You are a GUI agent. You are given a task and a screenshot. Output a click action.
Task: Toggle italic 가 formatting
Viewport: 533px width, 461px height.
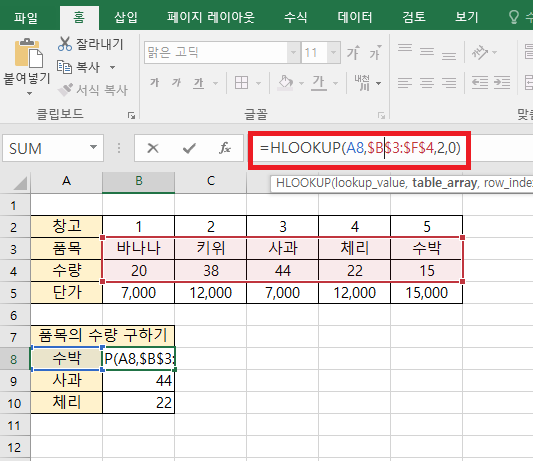tap(176, 82)
